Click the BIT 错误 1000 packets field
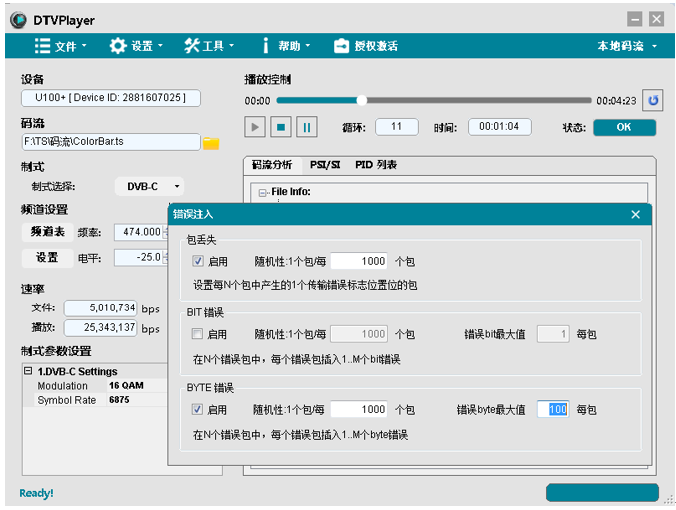Screen dimensions: 676x510 tap(359, 334)
